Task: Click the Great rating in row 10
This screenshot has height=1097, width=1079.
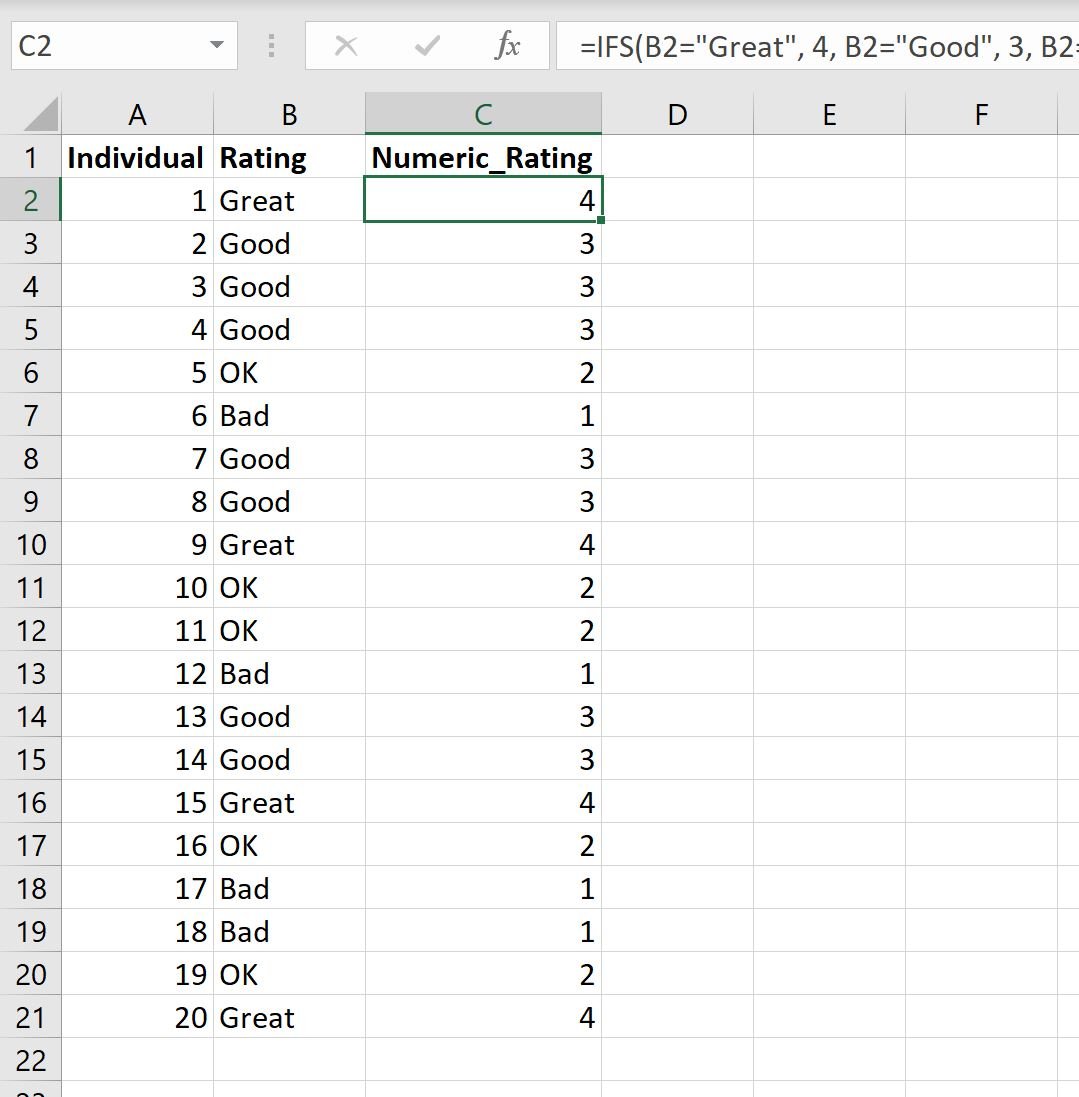Action: coord(289,544)
